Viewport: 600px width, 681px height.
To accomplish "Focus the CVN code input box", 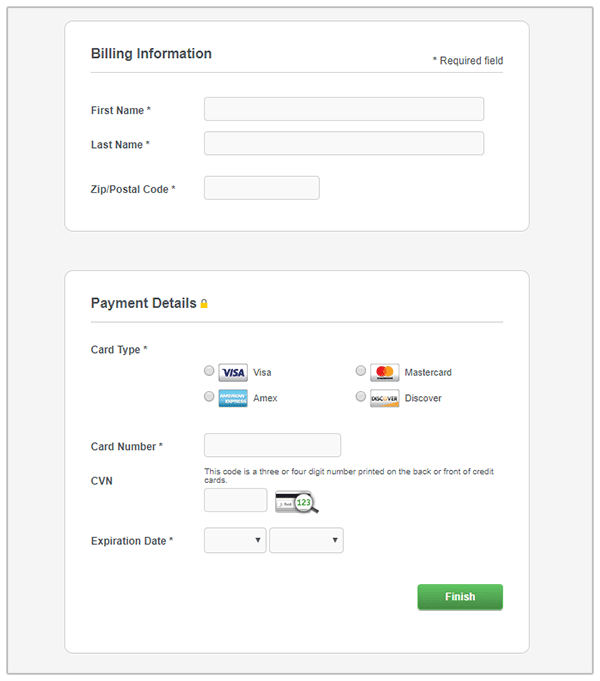I will [235, 501].
